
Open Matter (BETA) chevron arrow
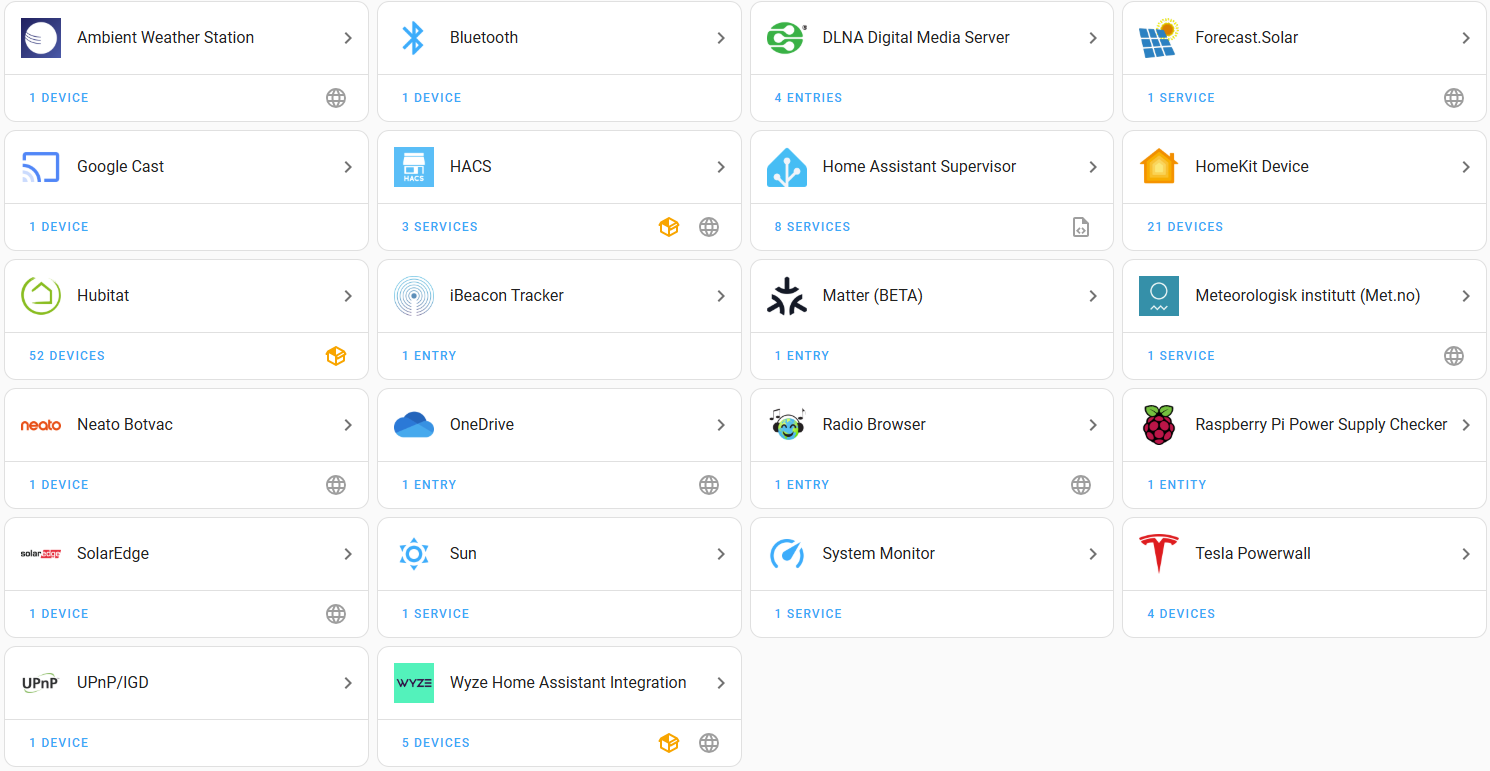[x=1093, y=296]
